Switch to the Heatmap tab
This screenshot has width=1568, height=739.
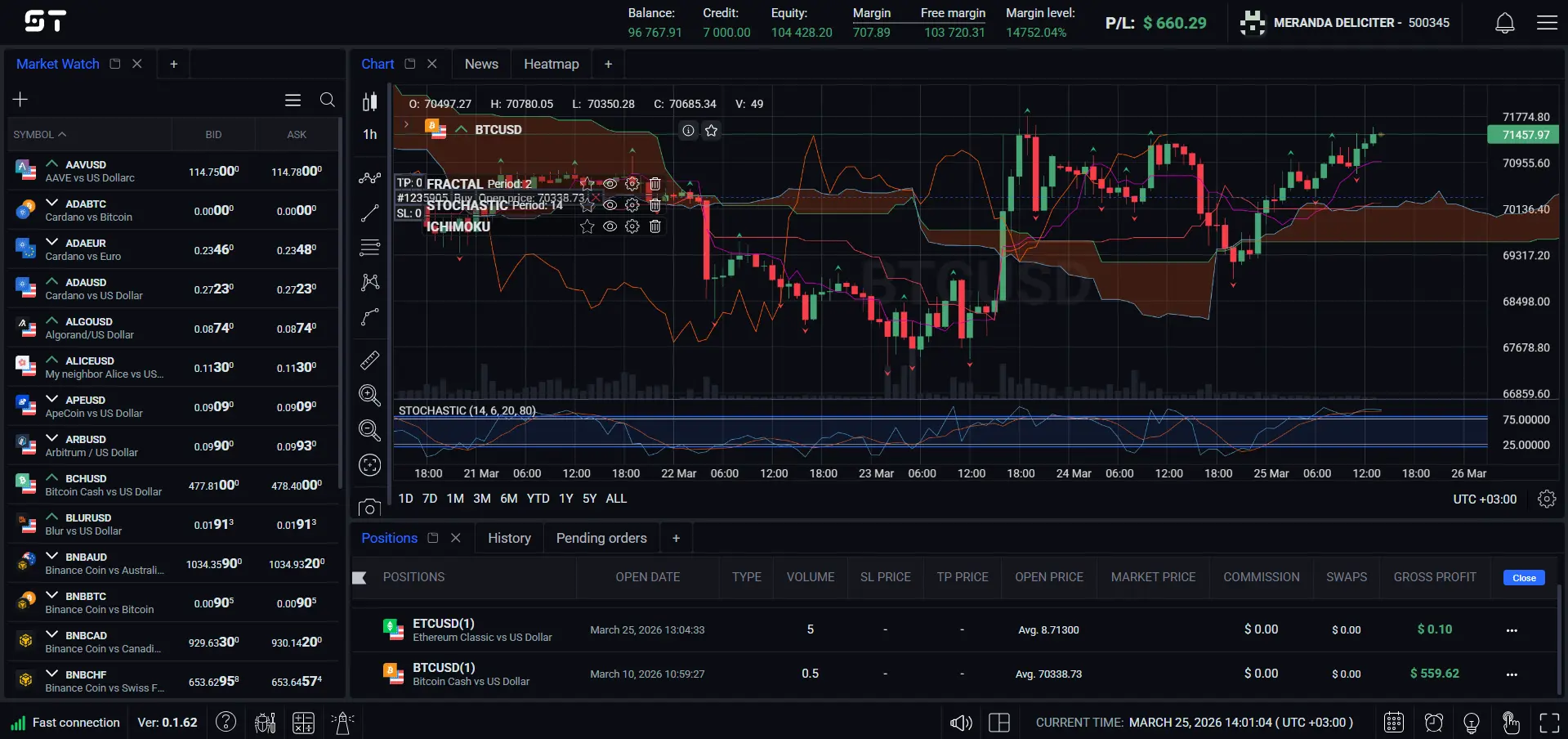tap(552, 64)
